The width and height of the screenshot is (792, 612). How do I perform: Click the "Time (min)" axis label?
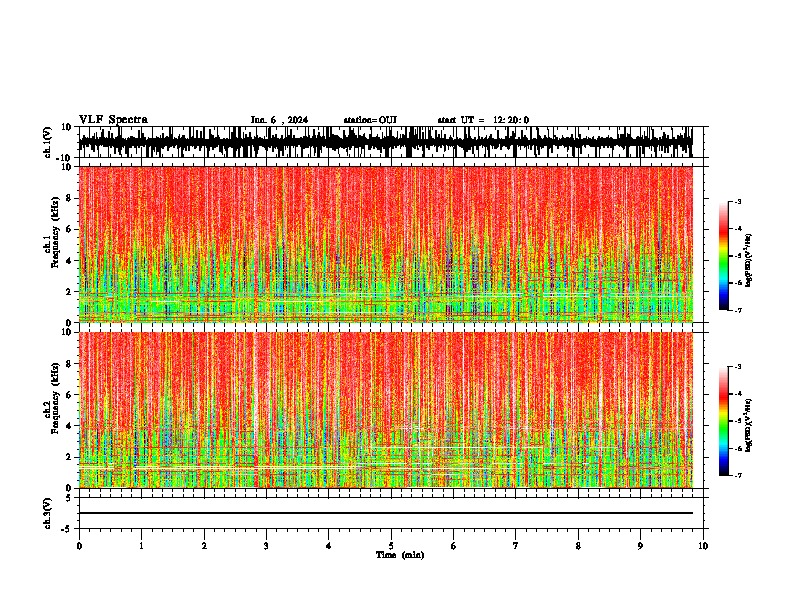click(400, 555)
